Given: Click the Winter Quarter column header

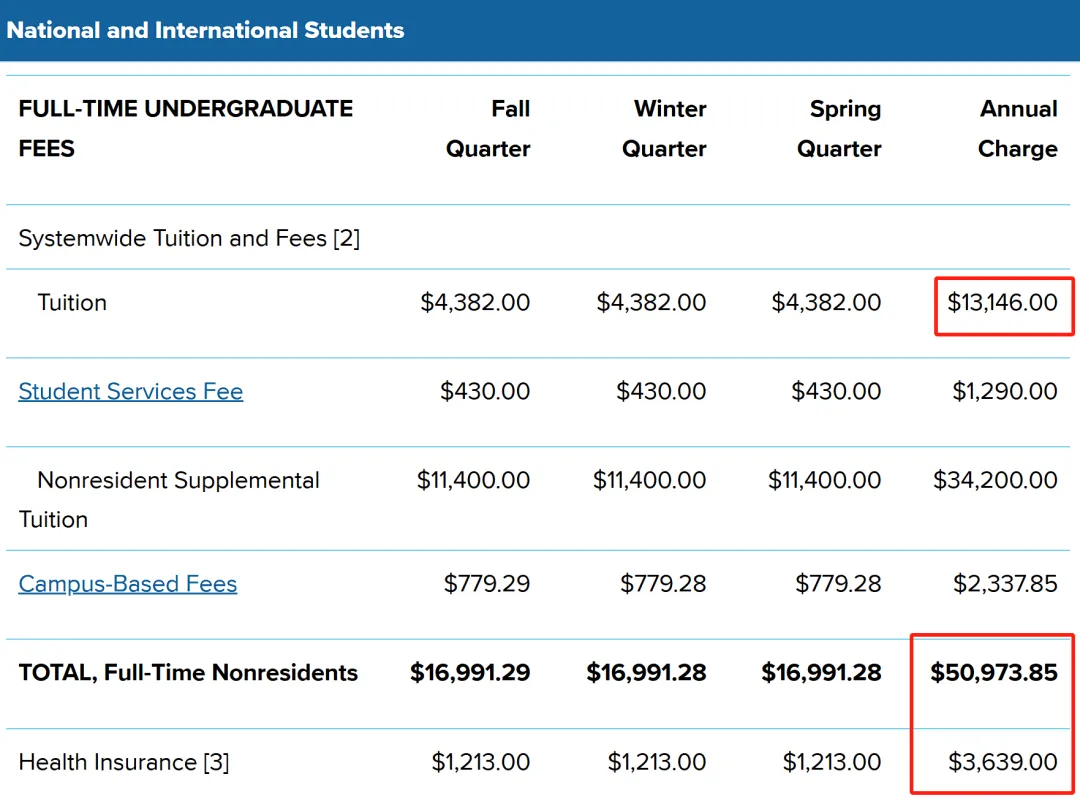Looking at the screenshot, I should pos(664,129).
